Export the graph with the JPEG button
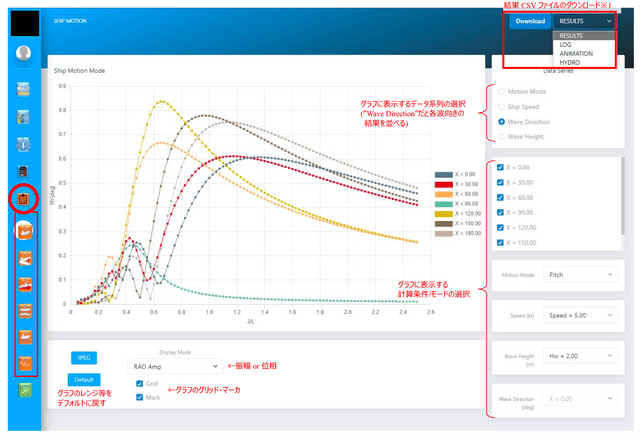 pyautogui.click(x=84, y=358)
